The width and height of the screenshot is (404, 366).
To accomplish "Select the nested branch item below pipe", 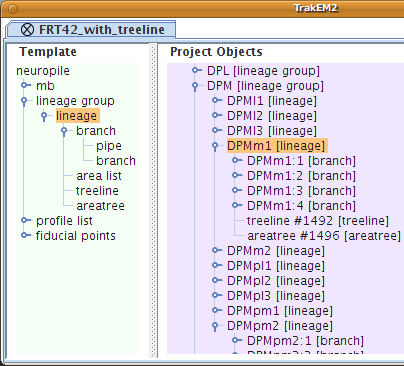I will tap(116, 161).
